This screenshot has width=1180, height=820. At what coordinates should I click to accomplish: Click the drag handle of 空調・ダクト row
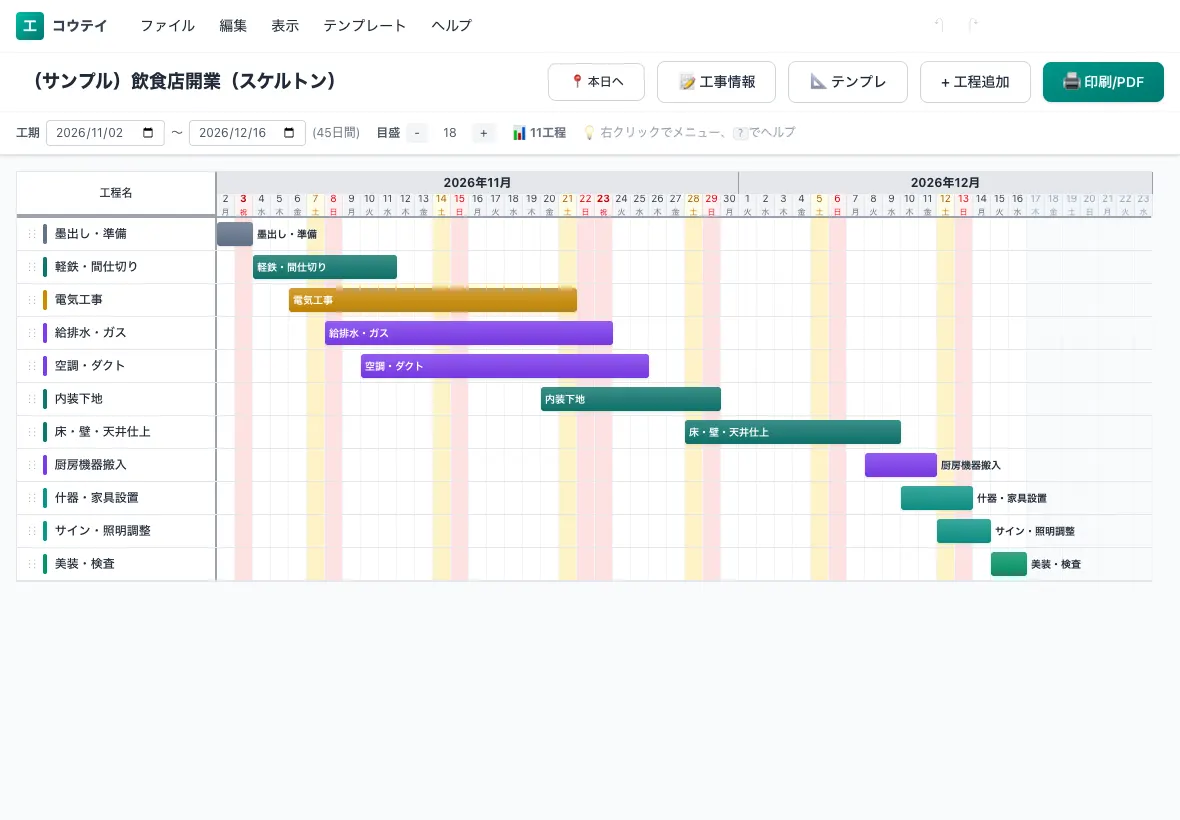pos(32,366)
